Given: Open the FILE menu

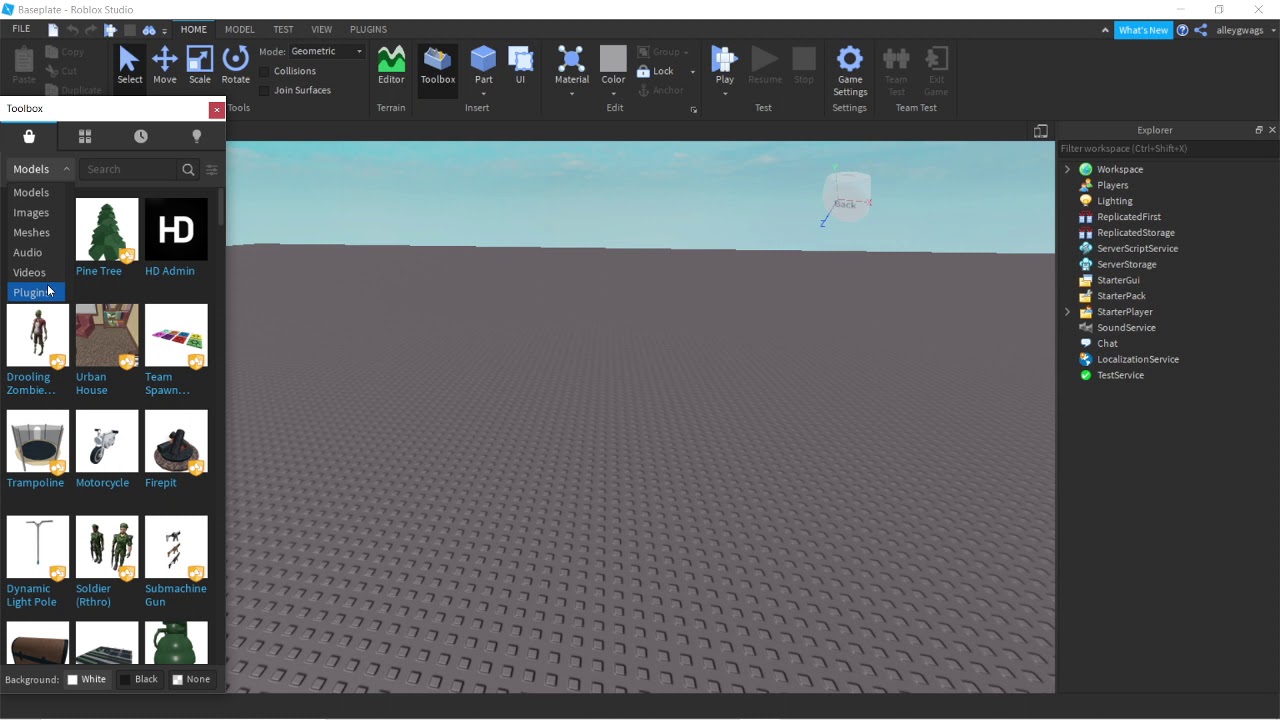Looking at the screenshot, I should pos(21,29).
